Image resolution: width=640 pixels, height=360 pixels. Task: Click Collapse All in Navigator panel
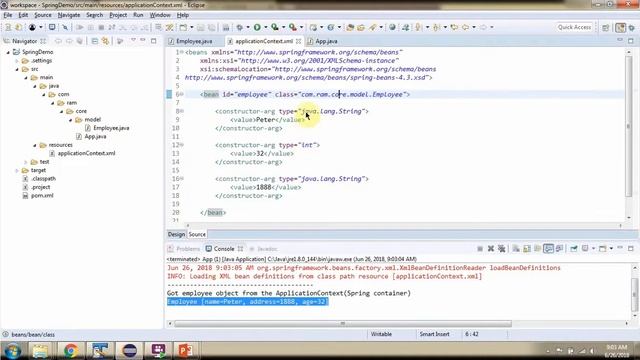[95, 41]
